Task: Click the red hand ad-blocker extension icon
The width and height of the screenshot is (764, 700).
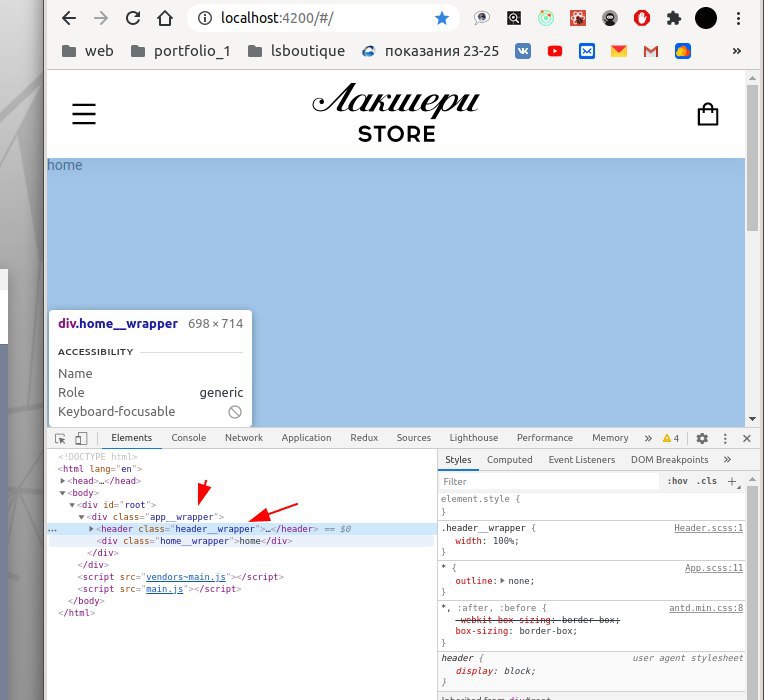Action: pos(642,19)
